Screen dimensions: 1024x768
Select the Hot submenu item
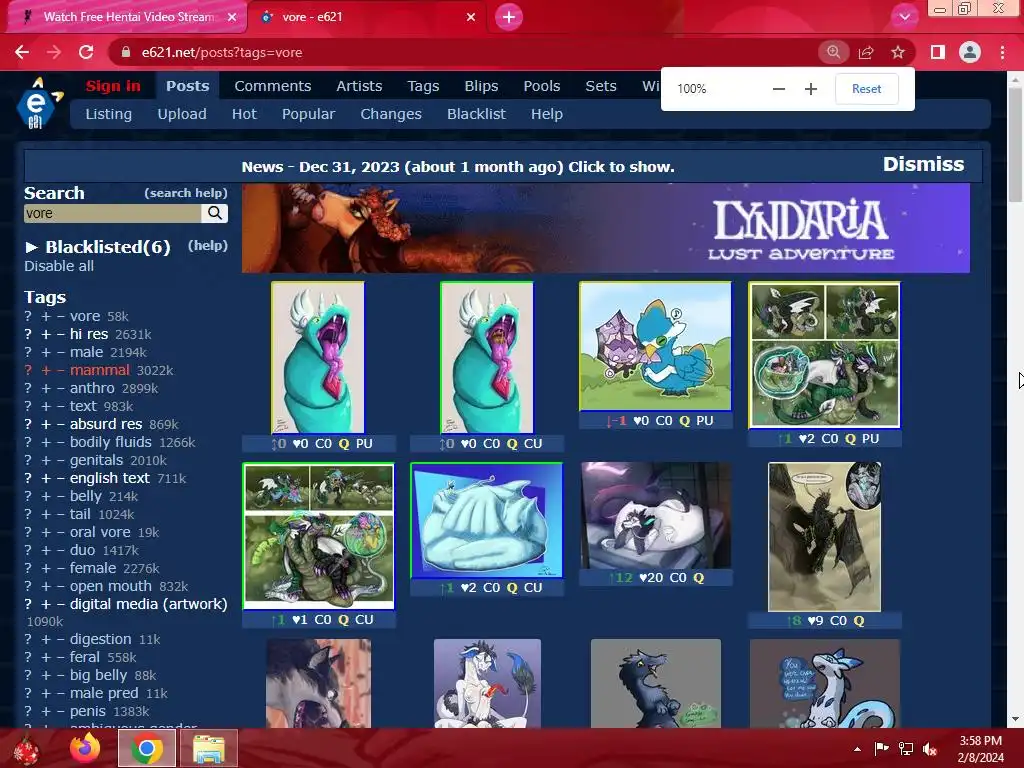tap(244, 114)
